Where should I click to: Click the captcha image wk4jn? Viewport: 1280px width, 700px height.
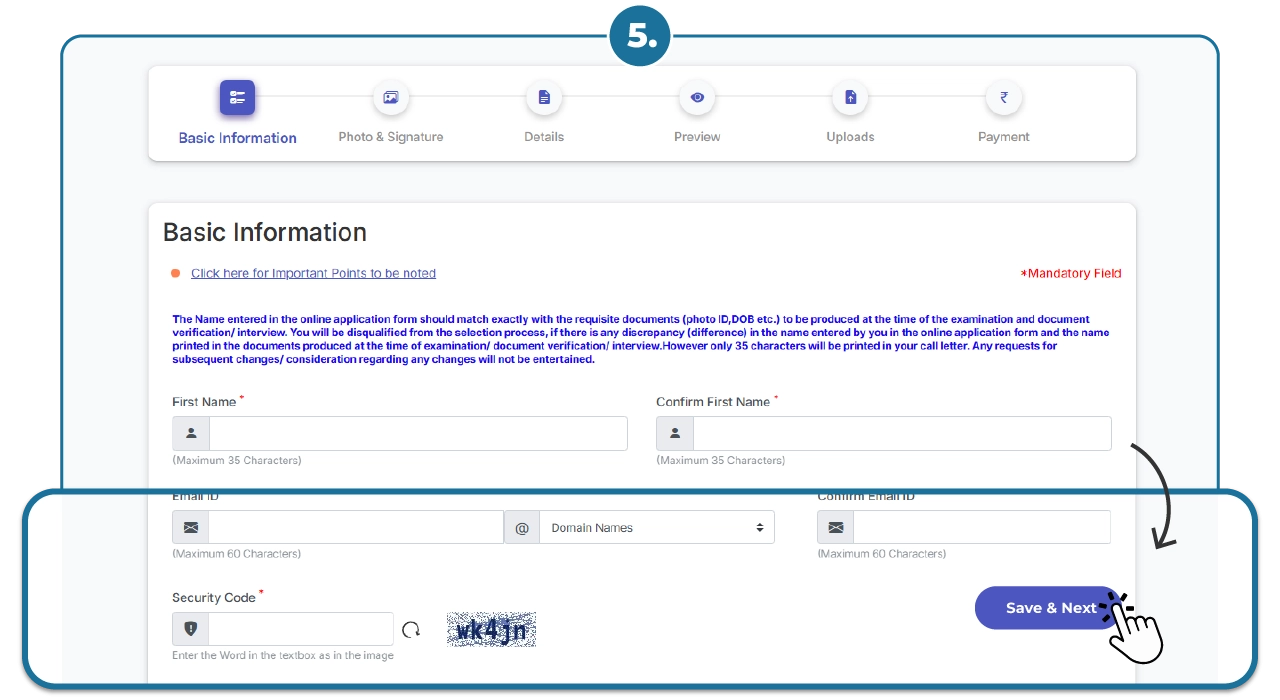pos(491,630)
